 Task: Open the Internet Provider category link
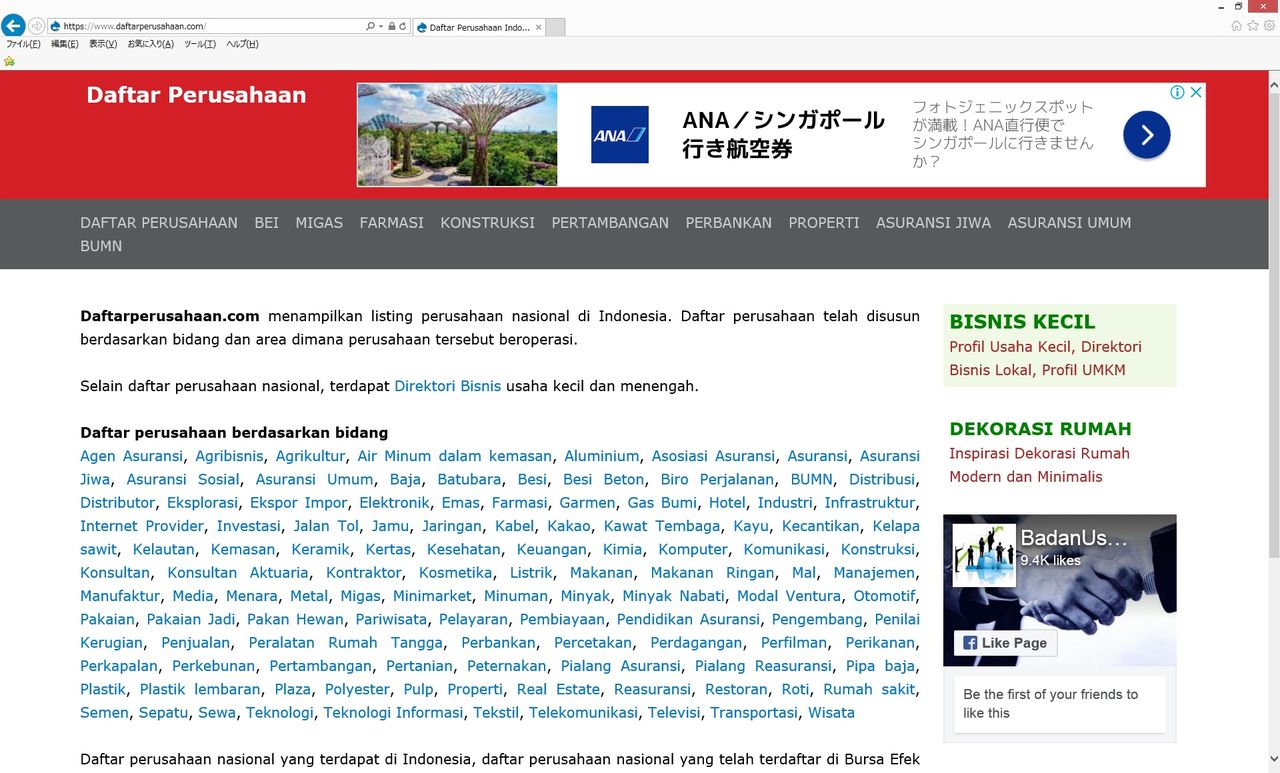point(140,526)
